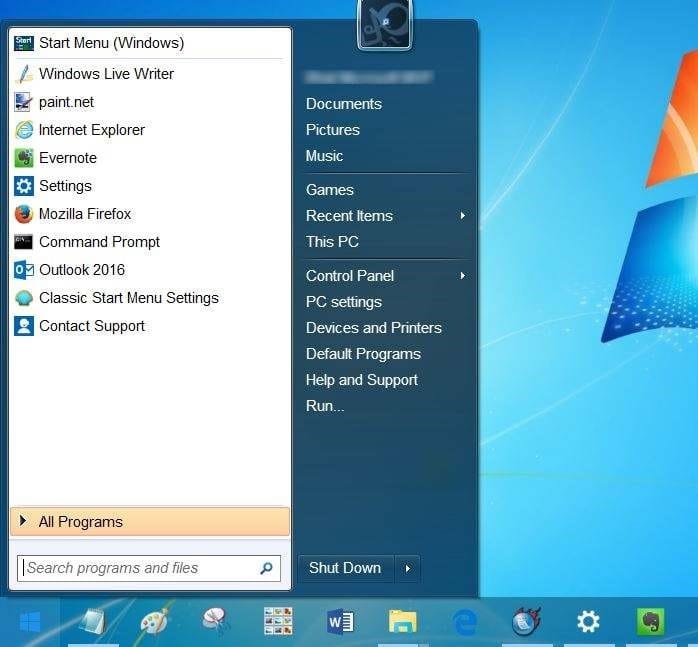Click Run...
This screenshot has height=647, width=698.
point(325,406)
